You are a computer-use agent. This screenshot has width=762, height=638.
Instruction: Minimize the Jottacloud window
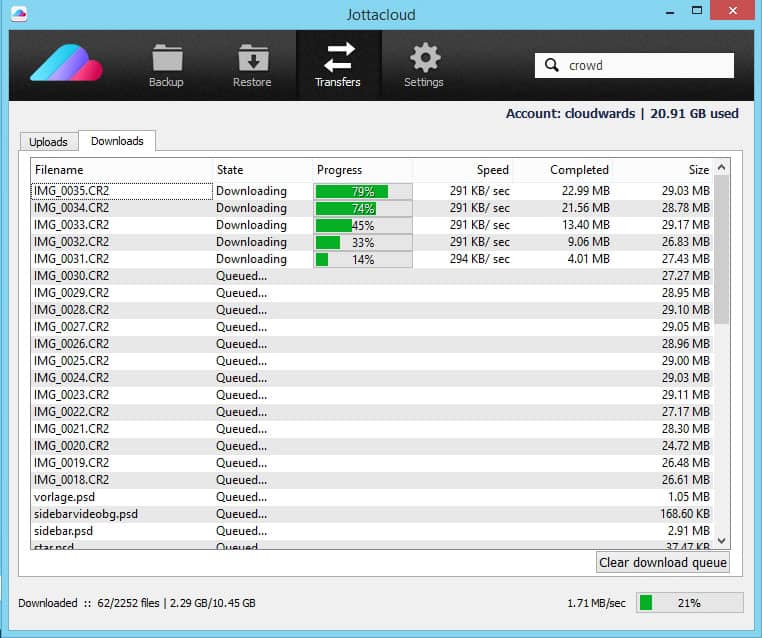[x=670, y=11]
